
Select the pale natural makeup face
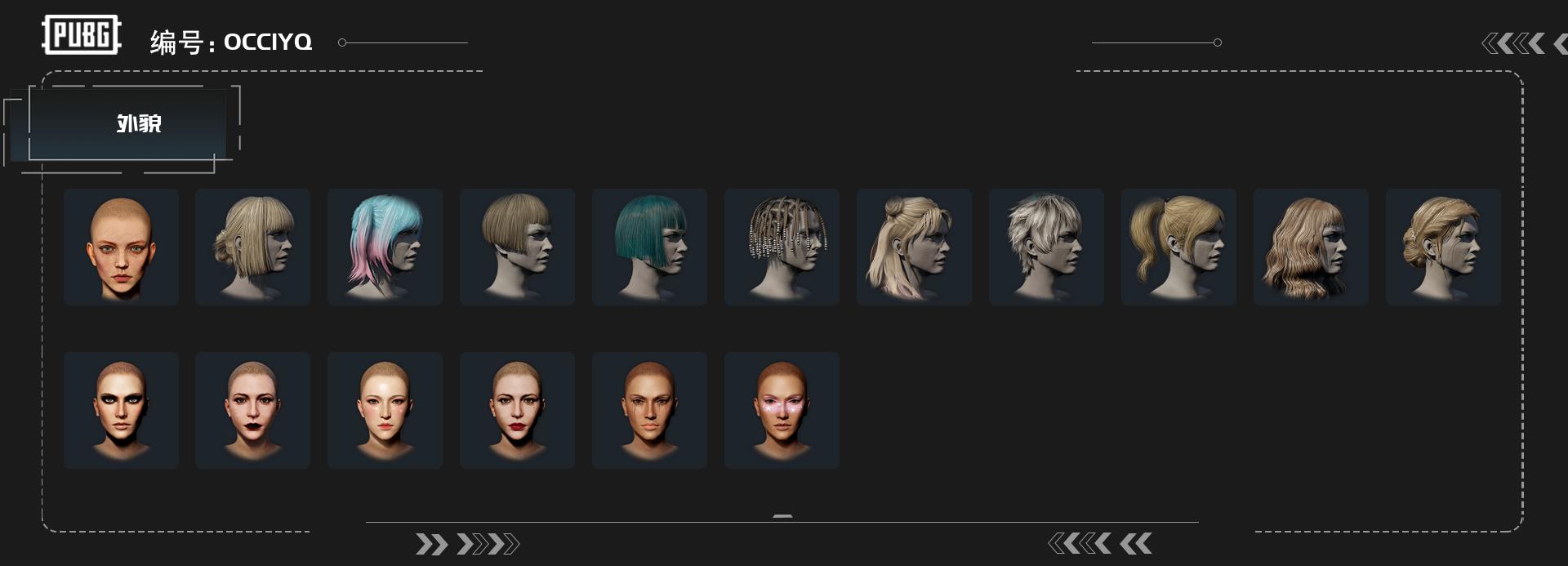coord(385,410)
